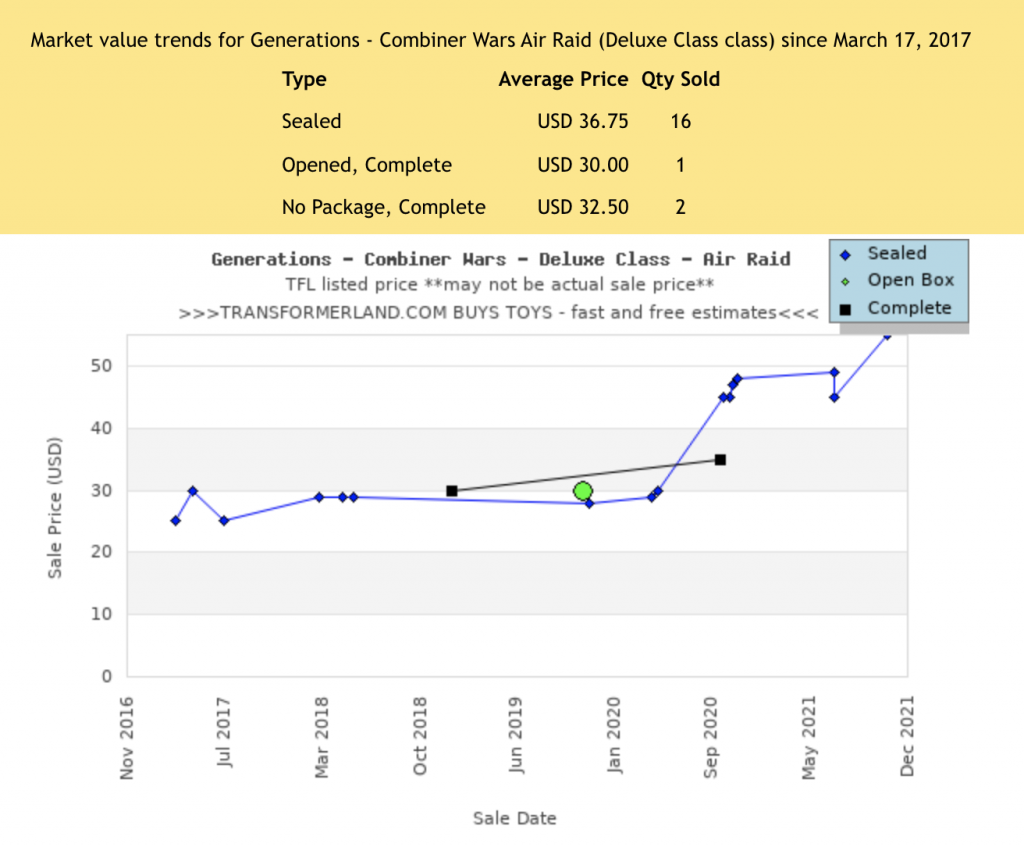Screen dimensions: 1024x847
Task: Click the 'Average Price' column header
Action: [563, 80]
